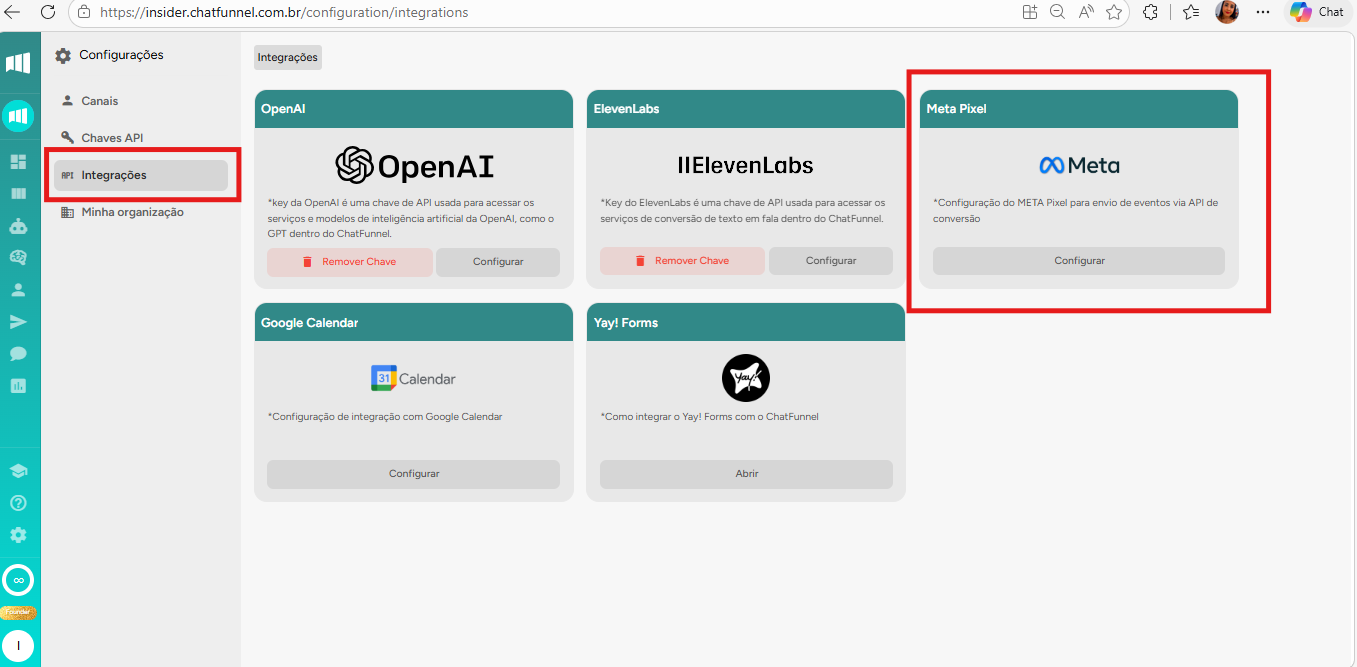
Task: Click the infinity plan badge icon
Action: pyautogui.click(x=18, y=580)
